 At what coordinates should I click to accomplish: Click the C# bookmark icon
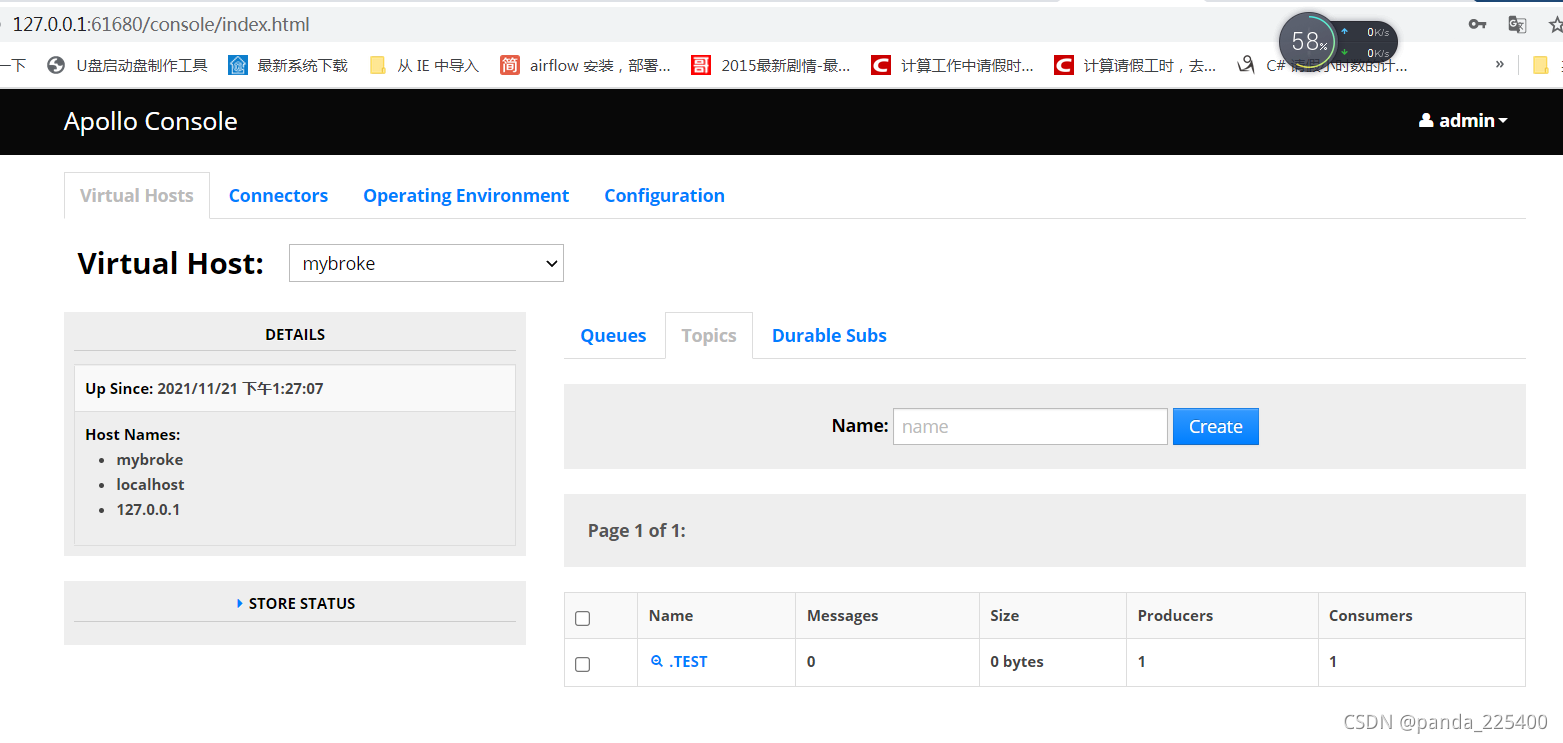tap(1246, 65)
